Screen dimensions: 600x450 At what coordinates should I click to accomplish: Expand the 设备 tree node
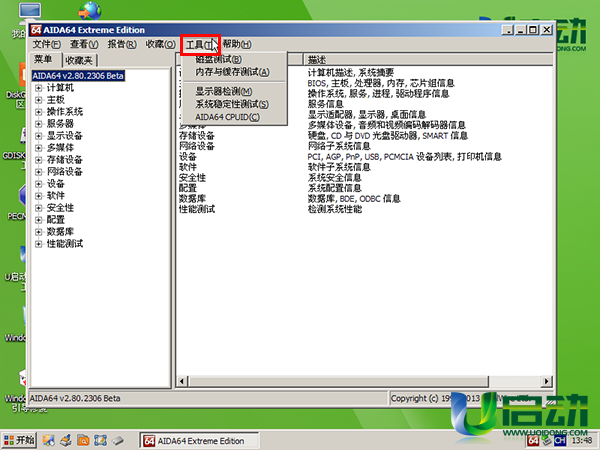click(x=38, y=184)
